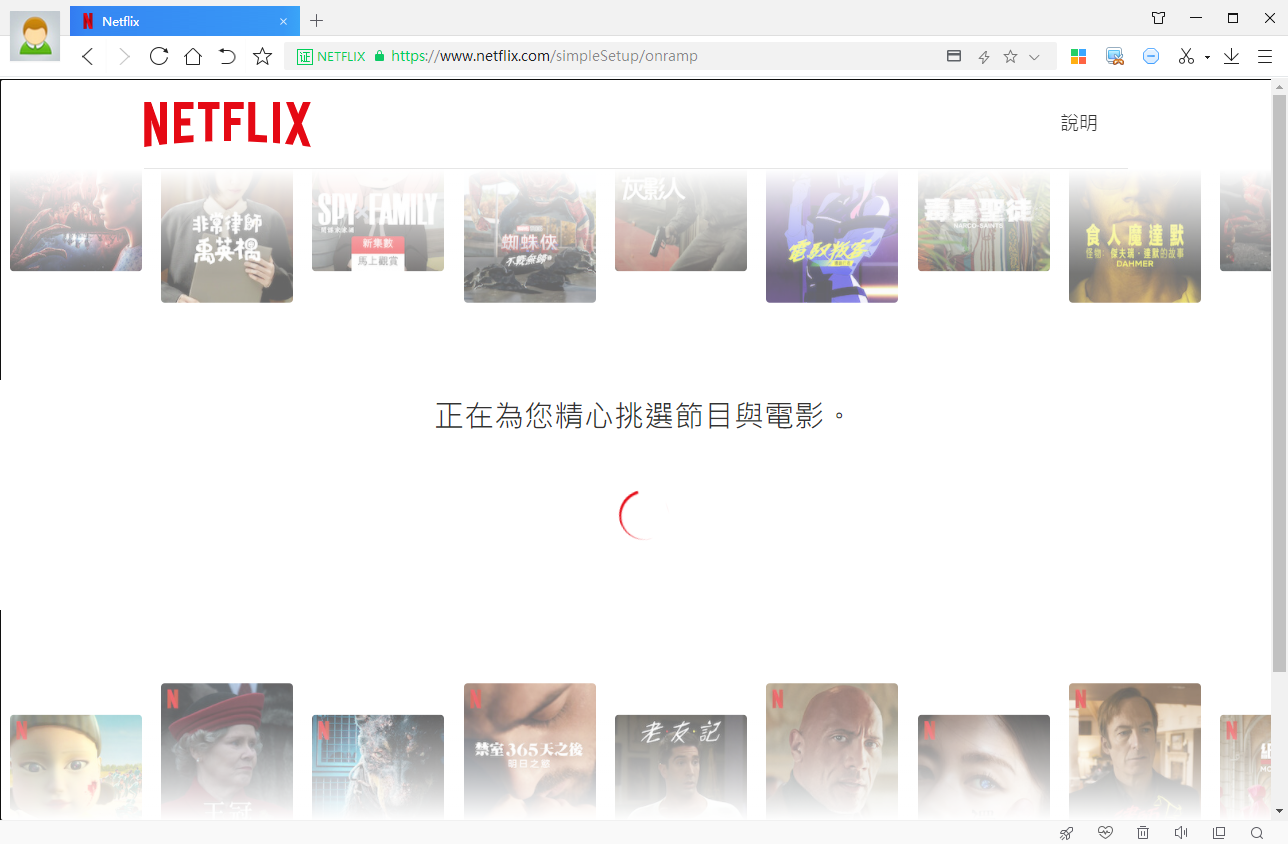Viewport: 1288px width, 844px height.
Task: Reload the Netflix page
Action: [159, 56]
